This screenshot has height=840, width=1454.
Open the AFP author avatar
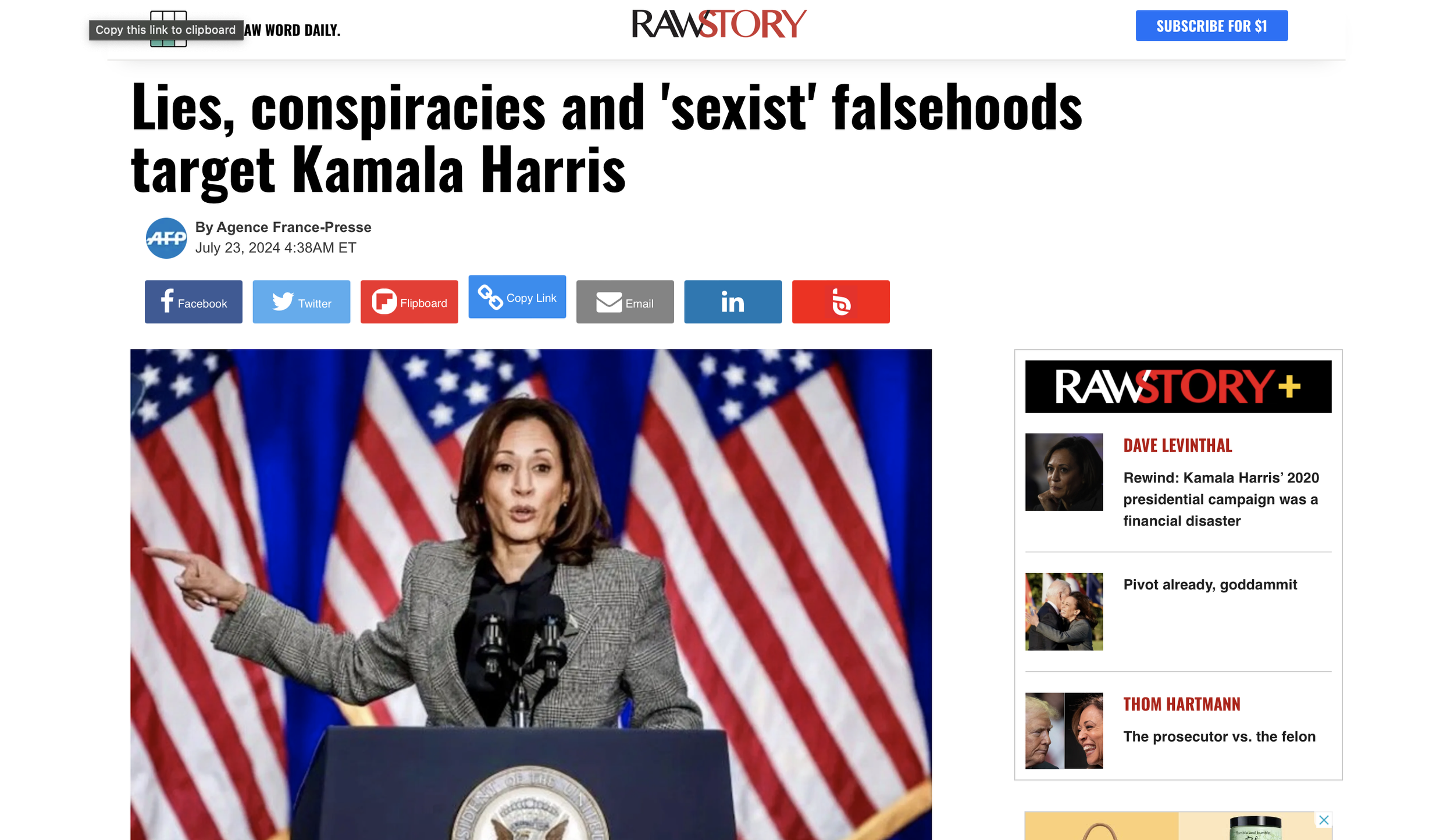point(166,238)
